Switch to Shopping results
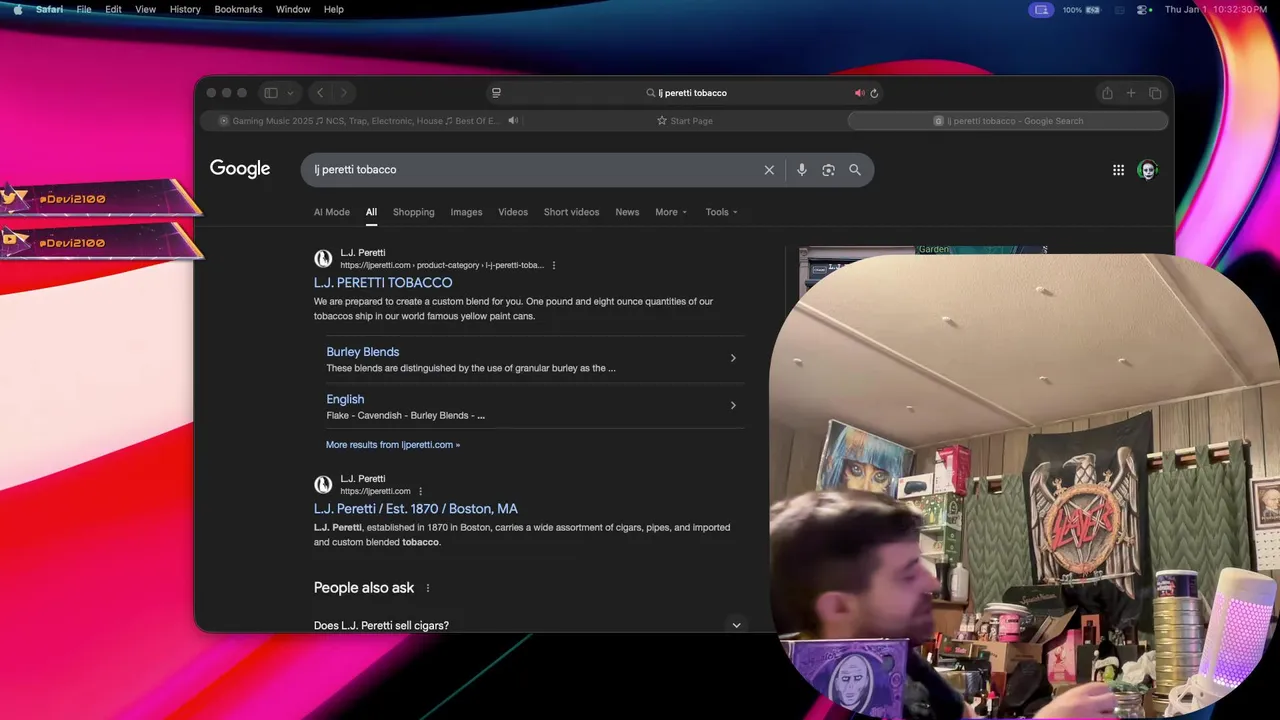 [x=414, y=212]
